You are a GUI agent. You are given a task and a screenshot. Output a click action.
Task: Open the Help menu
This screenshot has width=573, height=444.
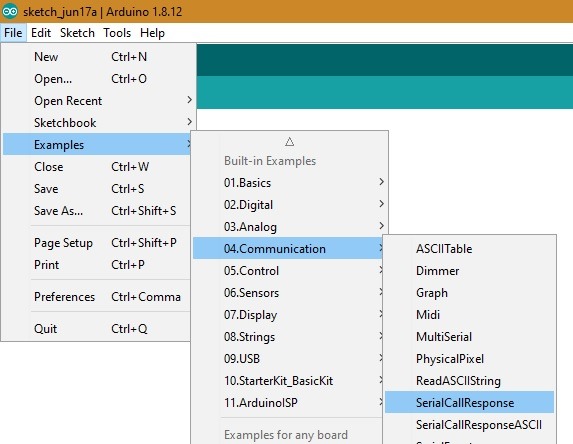[x=152, y=33]
